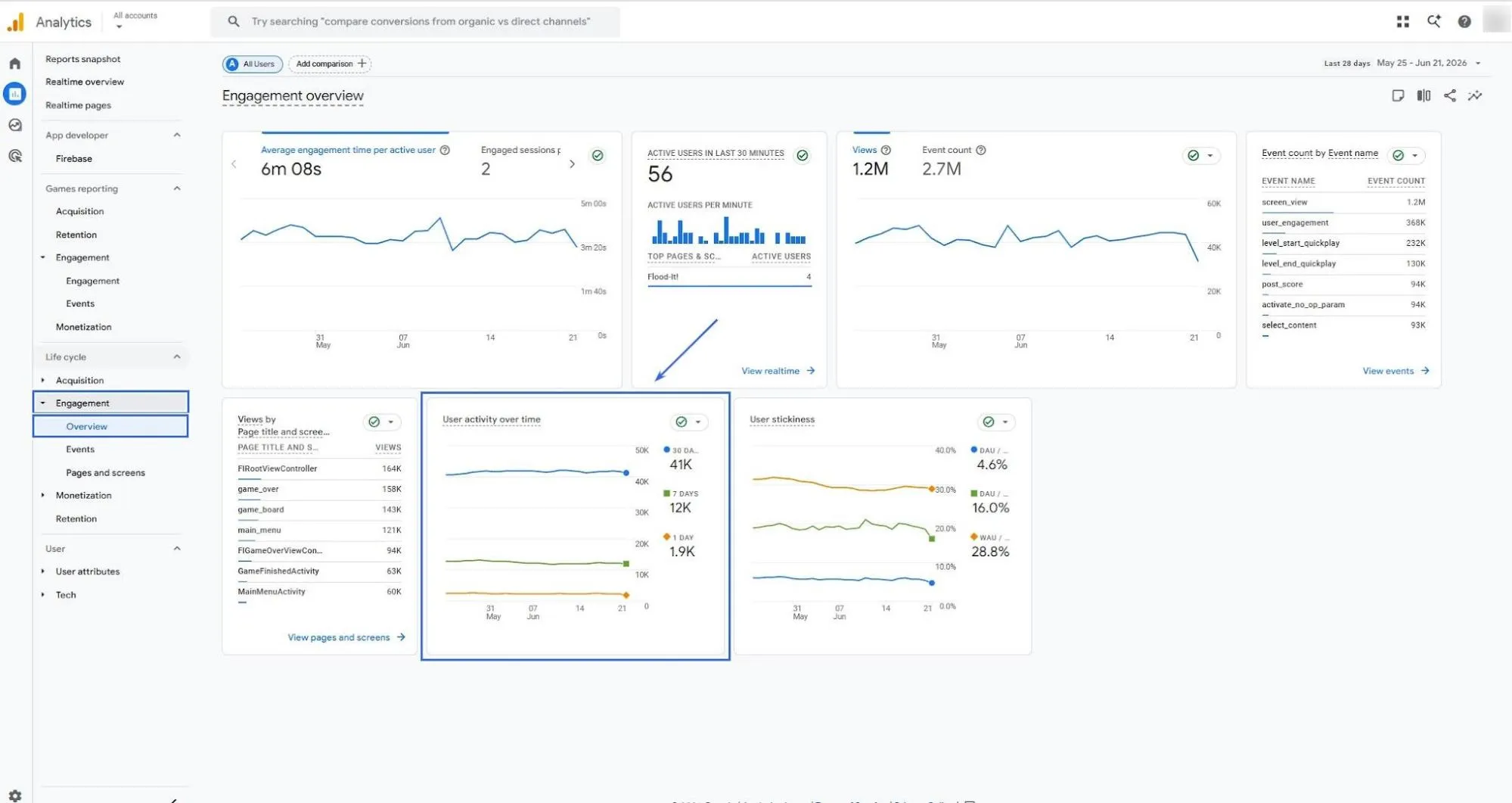Open the Advertising icon in left rail
This screenshot has height=803, width=1512.
click(15, 156)
